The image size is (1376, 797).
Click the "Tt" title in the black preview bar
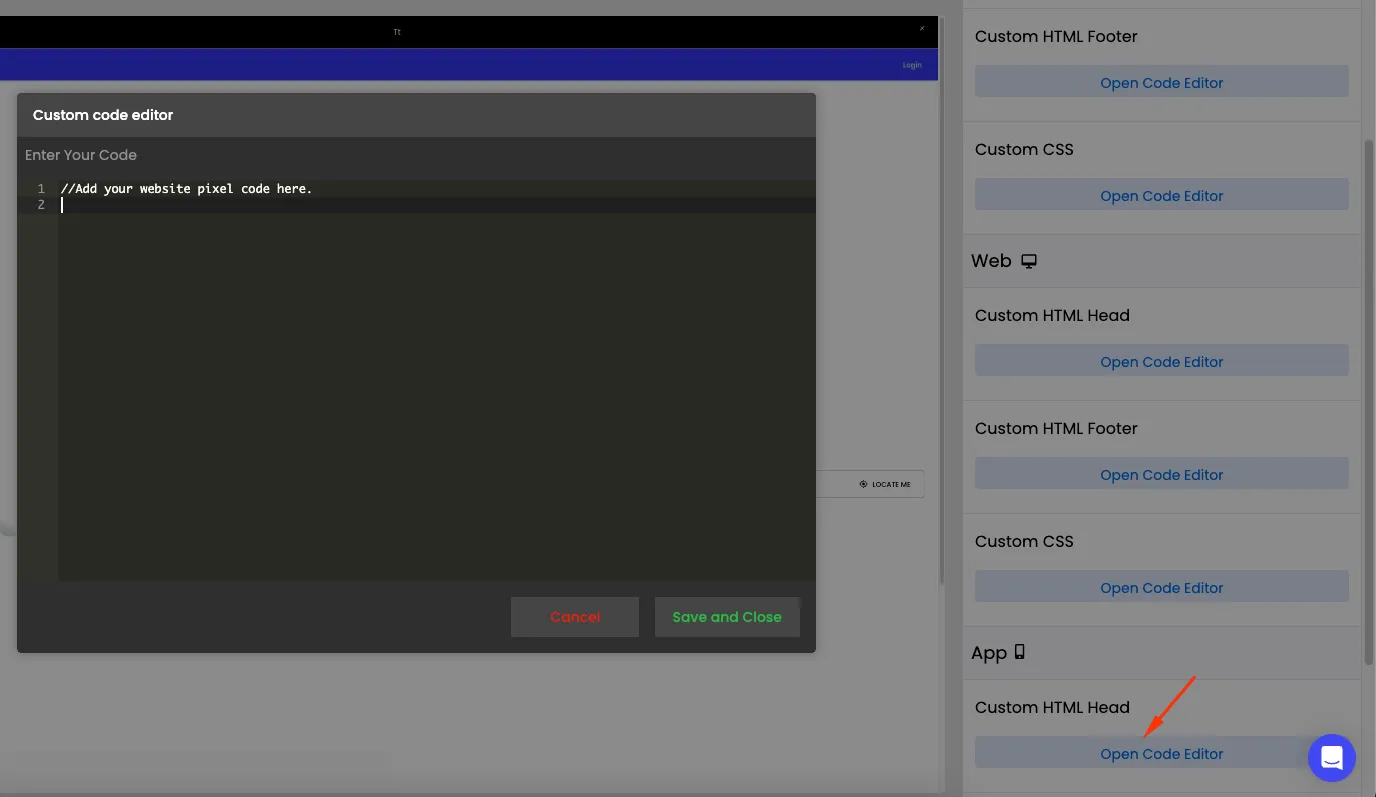click(x=397, y=32)
